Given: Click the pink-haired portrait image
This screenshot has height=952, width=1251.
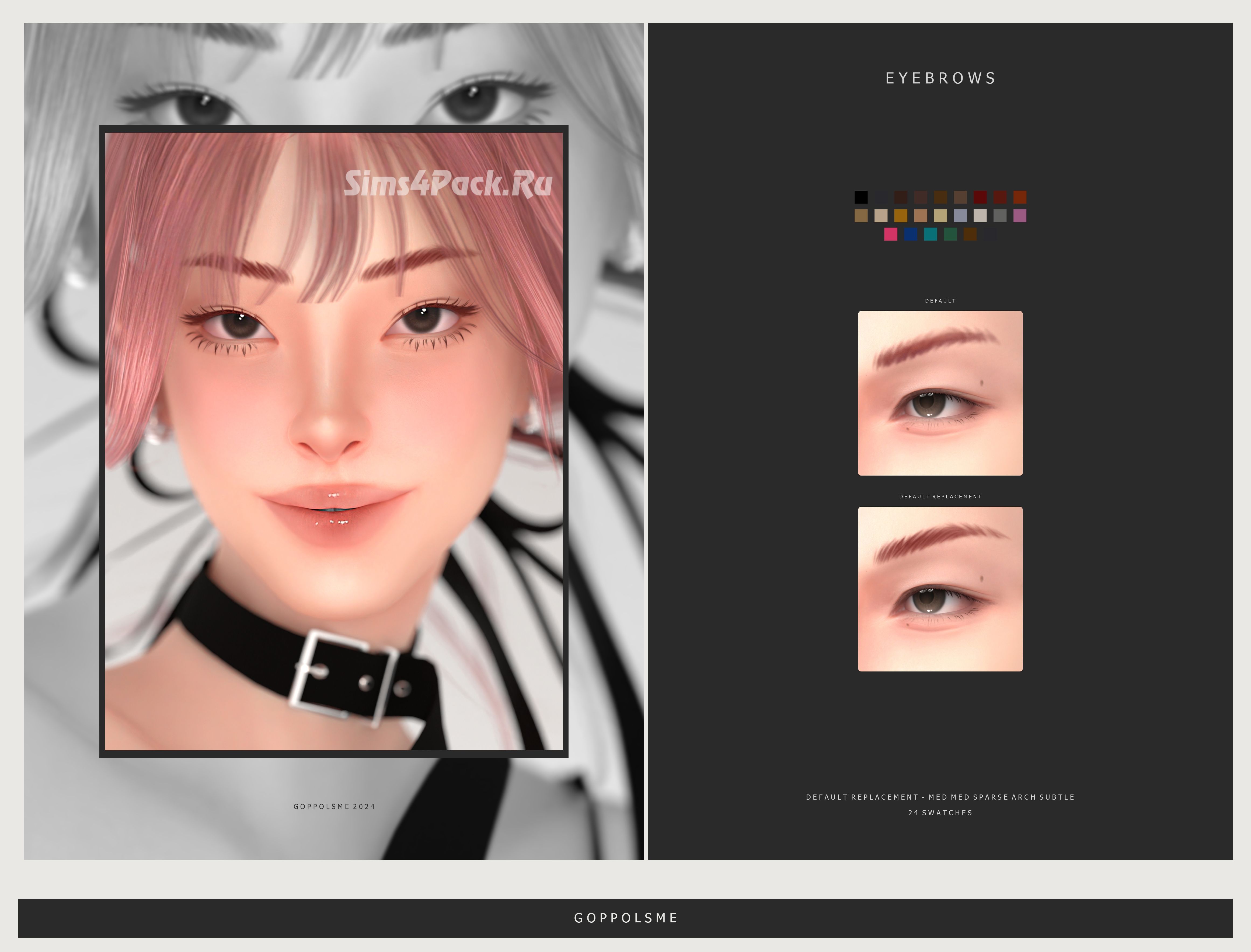Looking at the screenshot, I should pyautogui.click(x=333, y=442).
